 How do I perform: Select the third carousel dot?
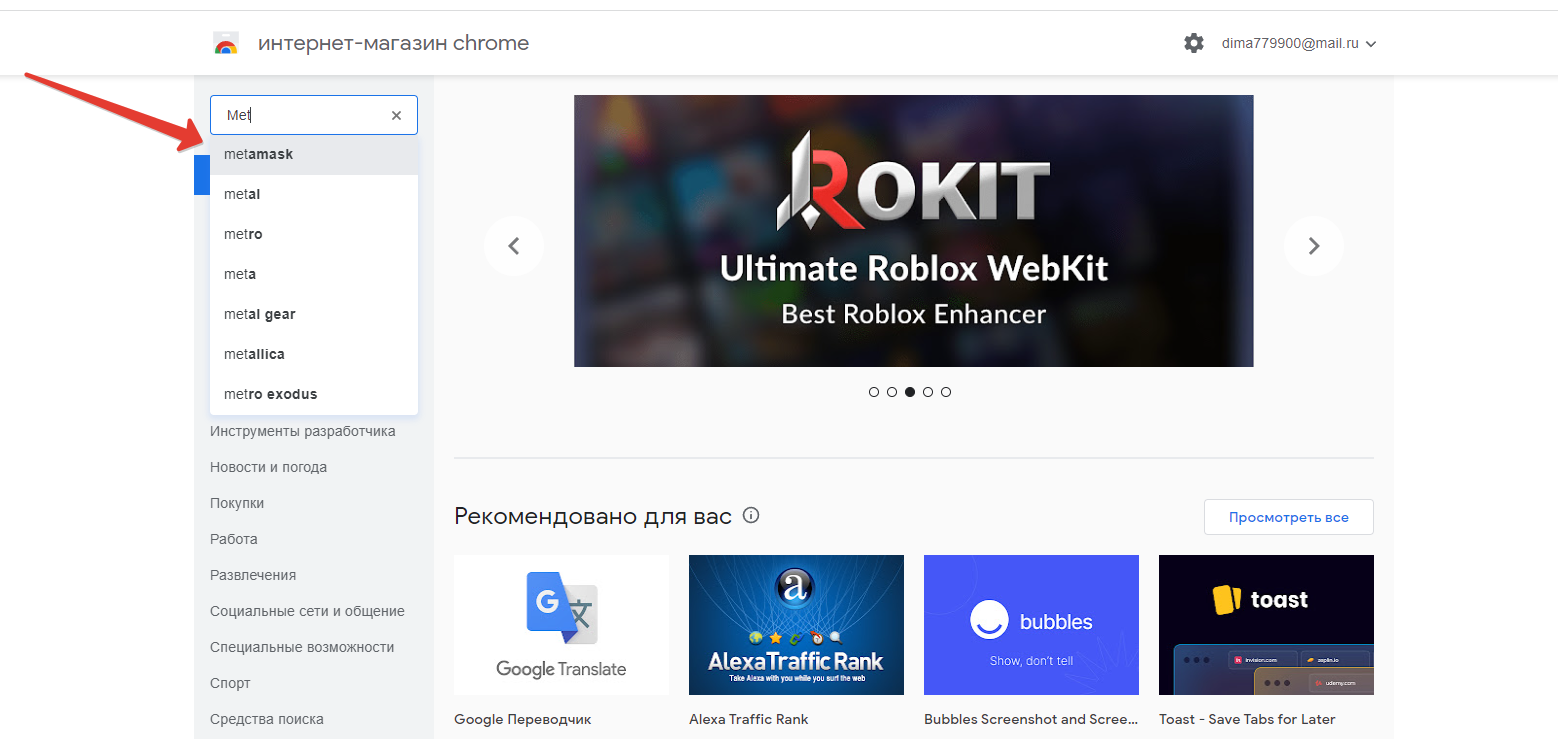(x=910, y=392)
